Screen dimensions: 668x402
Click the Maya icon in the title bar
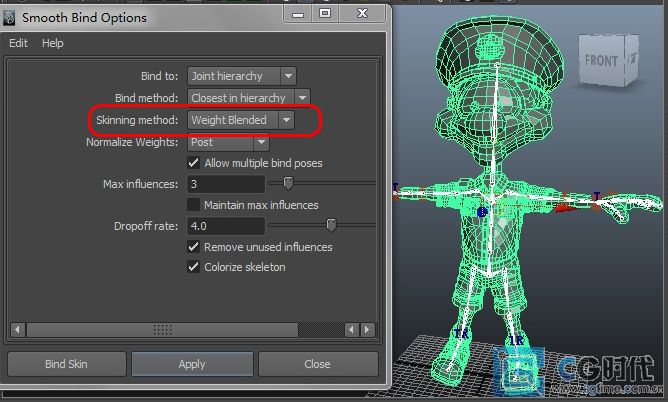tap(9, 18)
